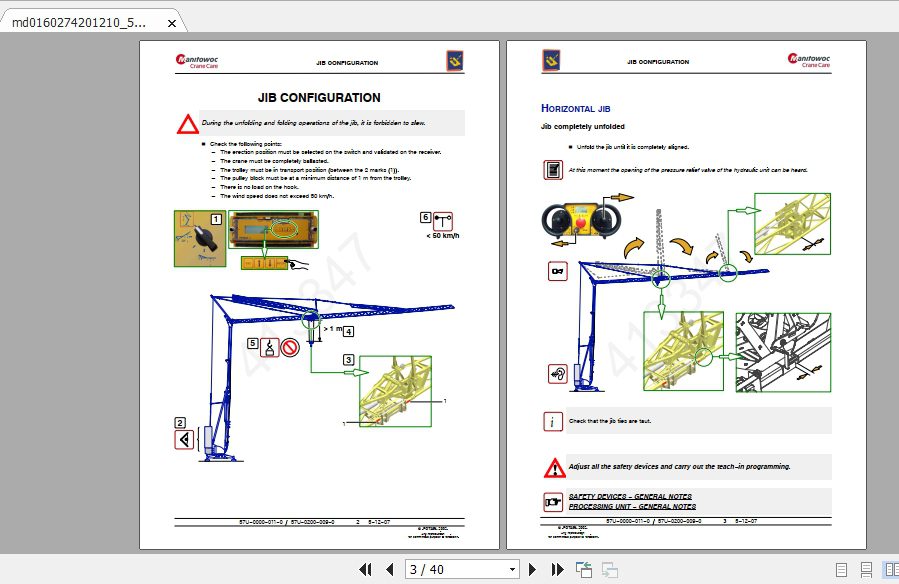Screen dimensions: 899x584
Task: Click the previous view navigation icon
Action: (584, 568)
